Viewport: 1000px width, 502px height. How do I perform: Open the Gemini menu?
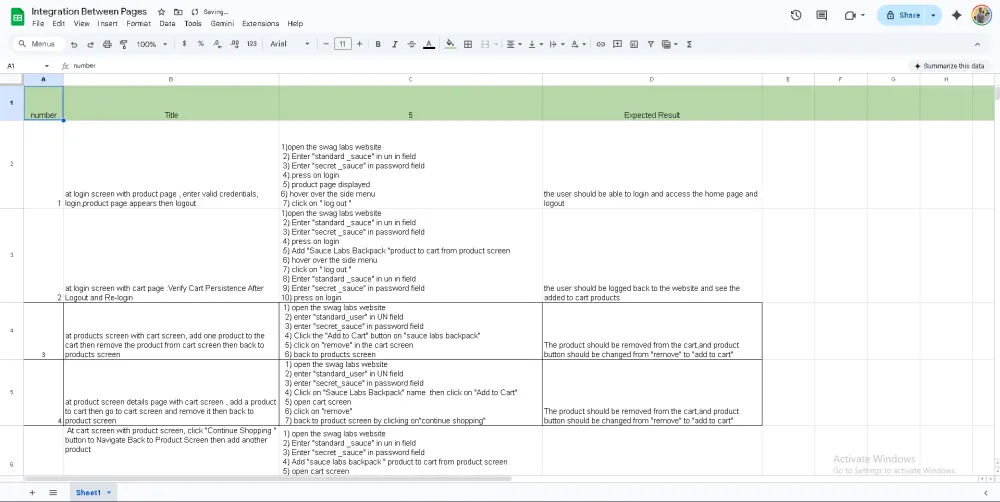[x=222, y=24]
